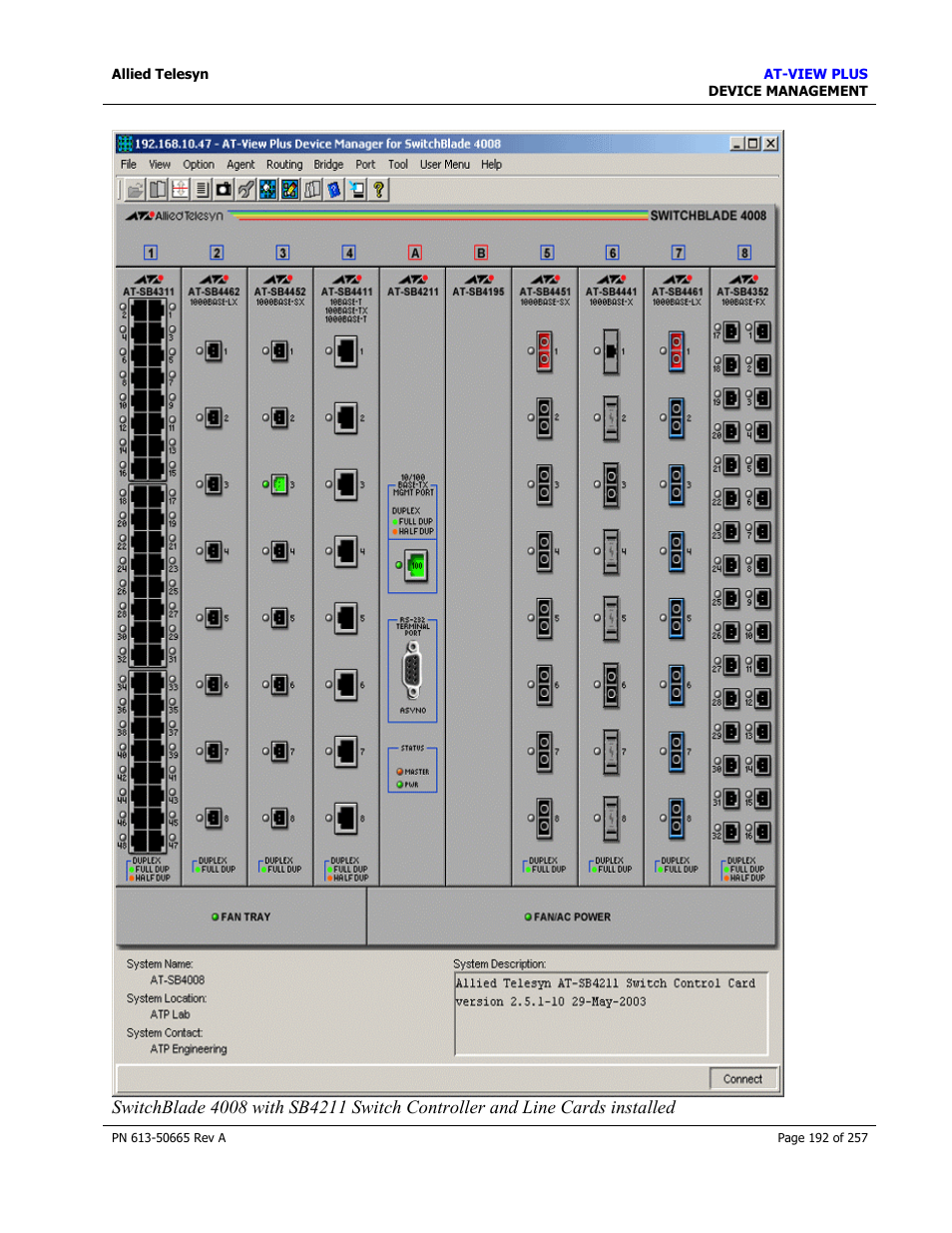Select slot number 4 label

click(348, 253)
